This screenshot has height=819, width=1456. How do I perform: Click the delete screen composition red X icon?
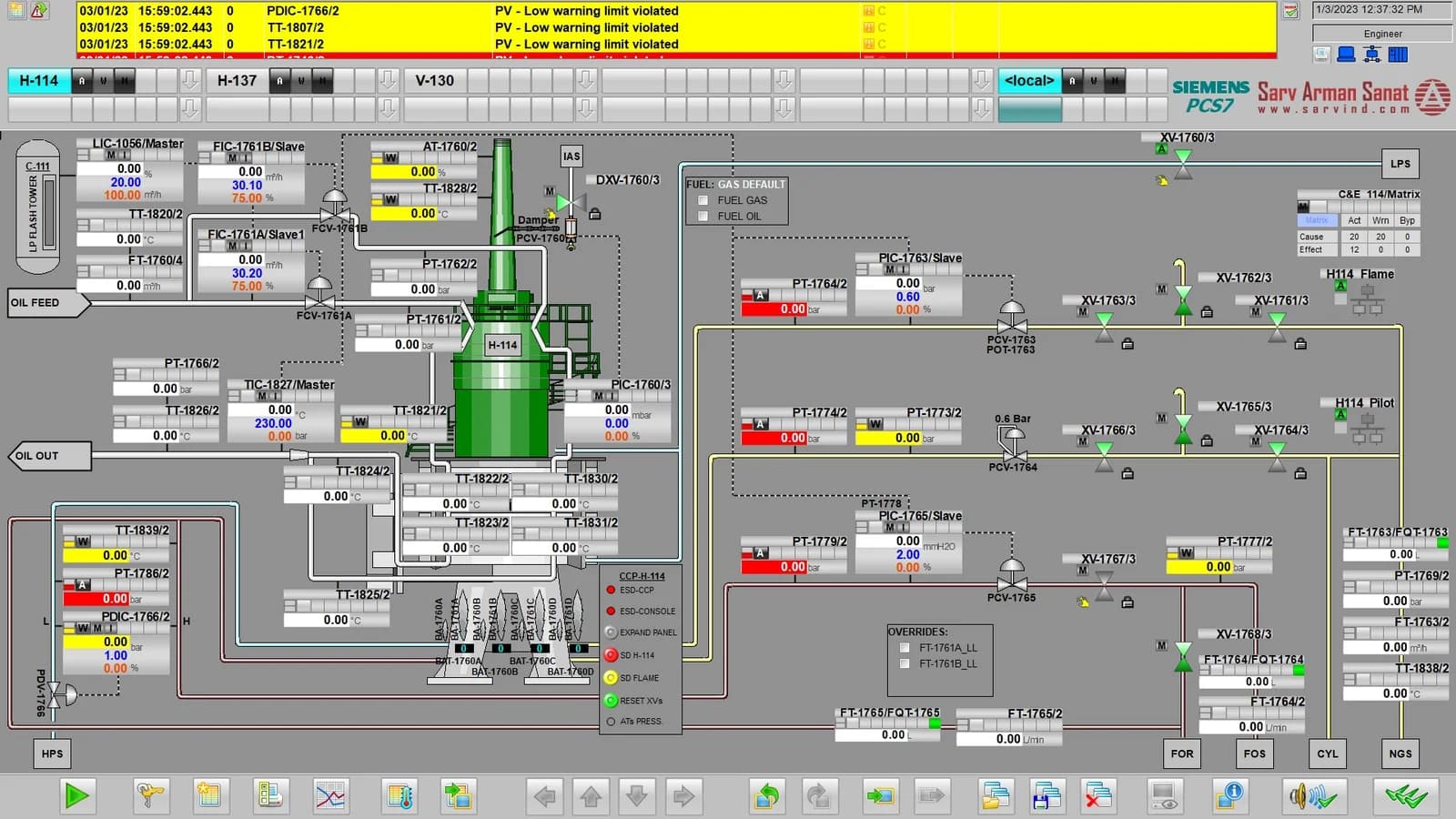(1098, 796)
